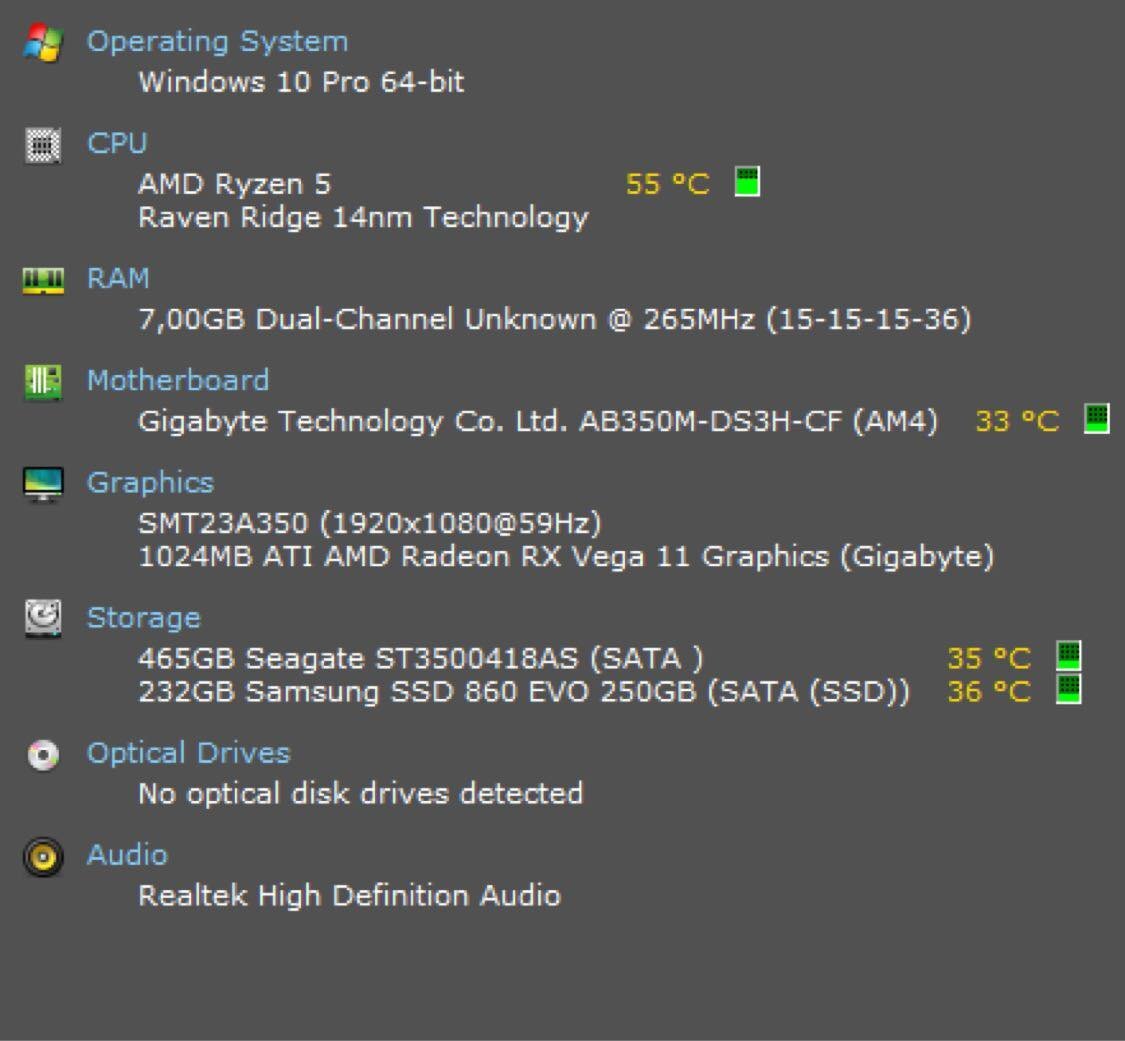Open the Storage section heading
This screenshot has width=1125, height=1041.
[143, 618]
